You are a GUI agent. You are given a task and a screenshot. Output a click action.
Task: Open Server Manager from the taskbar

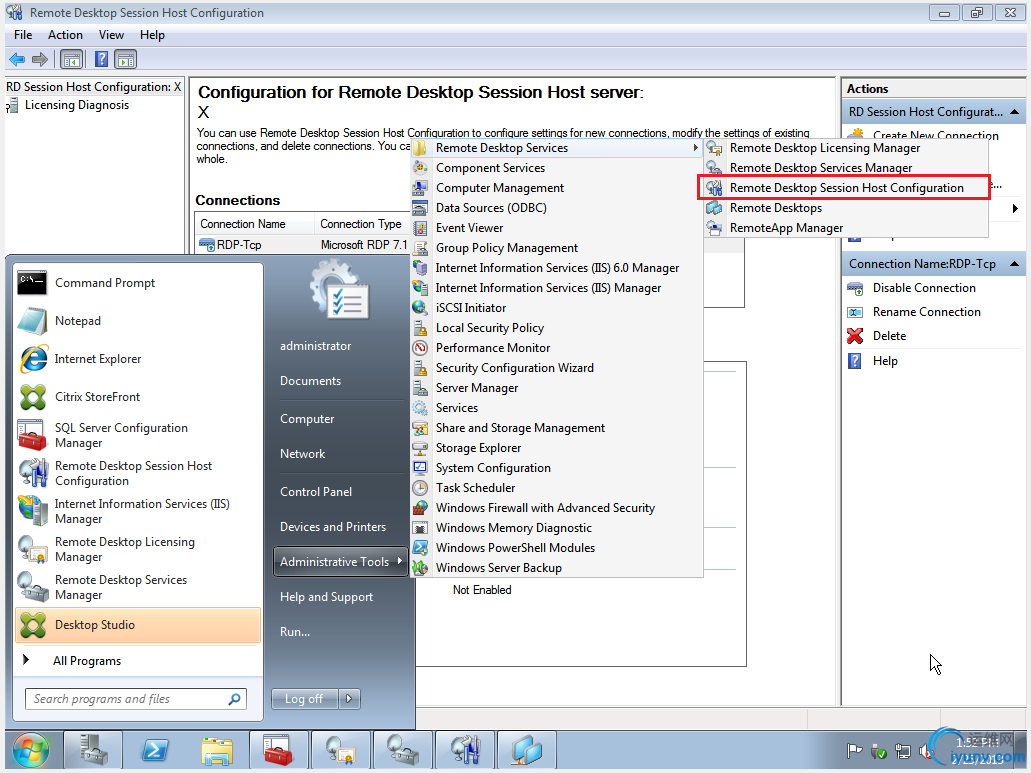click(x=93, y=750)
